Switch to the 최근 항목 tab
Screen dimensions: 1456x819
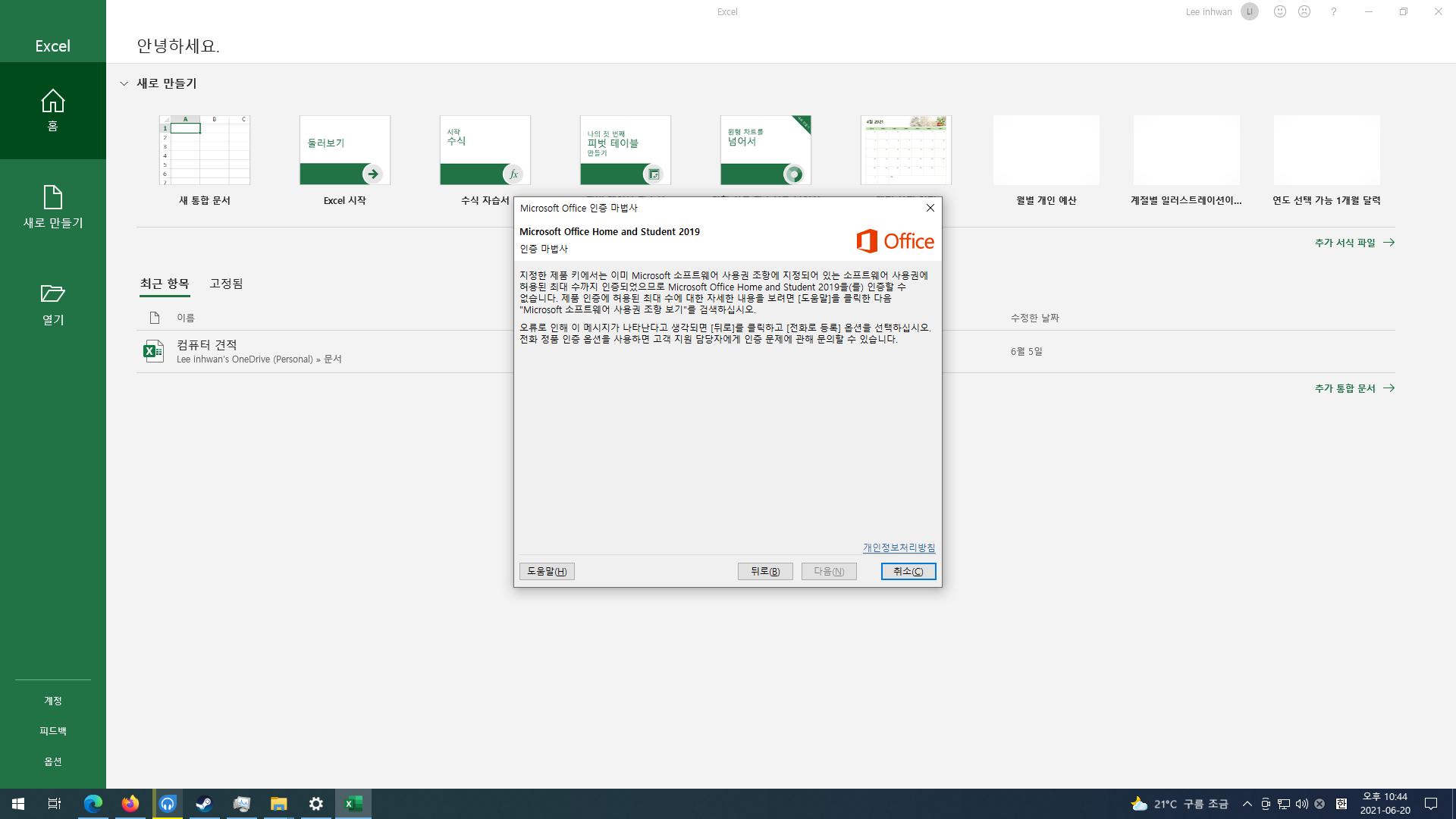coord(165,284)
